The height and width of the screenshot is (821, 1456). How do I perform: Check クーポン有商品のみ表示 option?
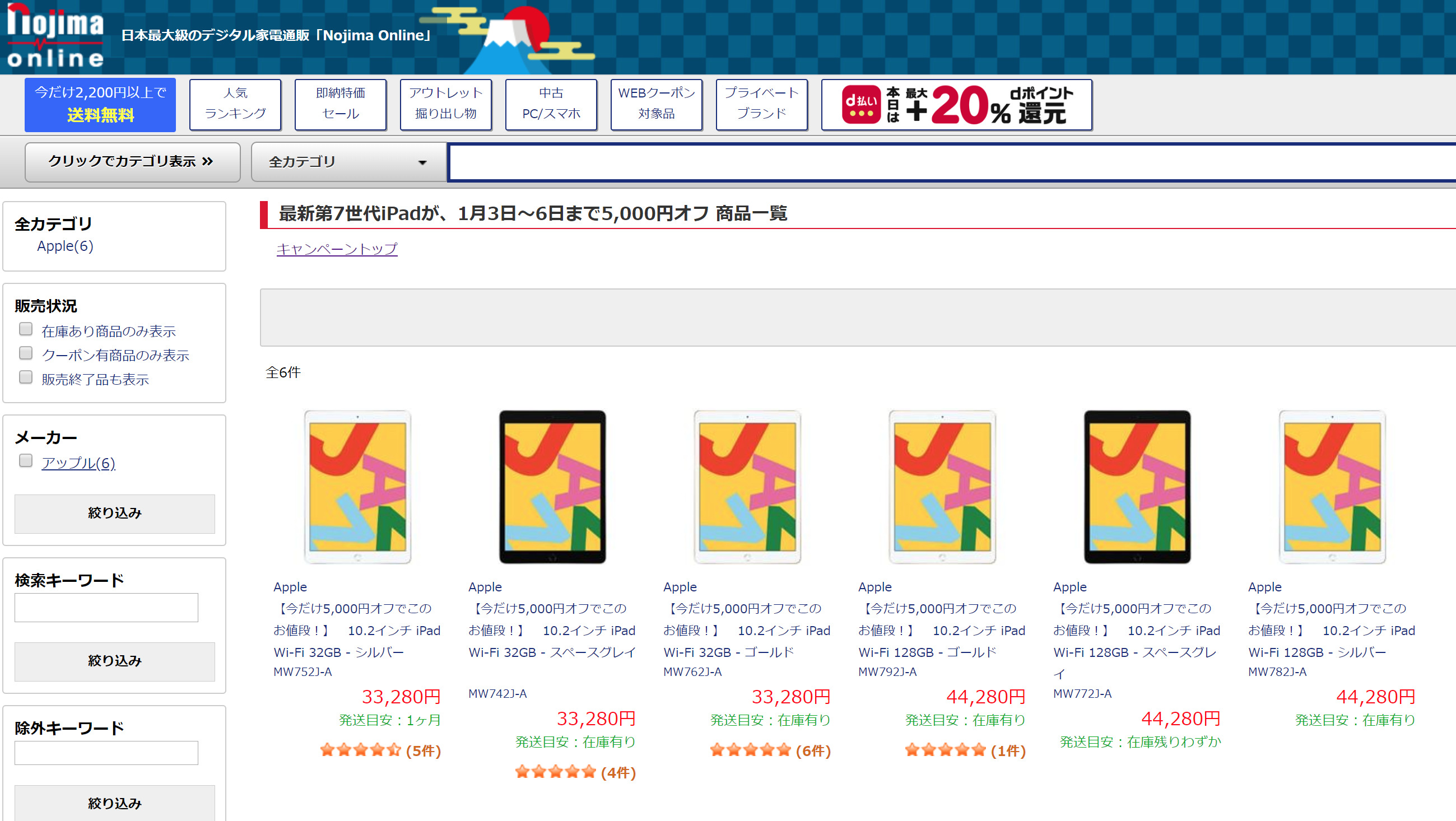tap(25, 353)
